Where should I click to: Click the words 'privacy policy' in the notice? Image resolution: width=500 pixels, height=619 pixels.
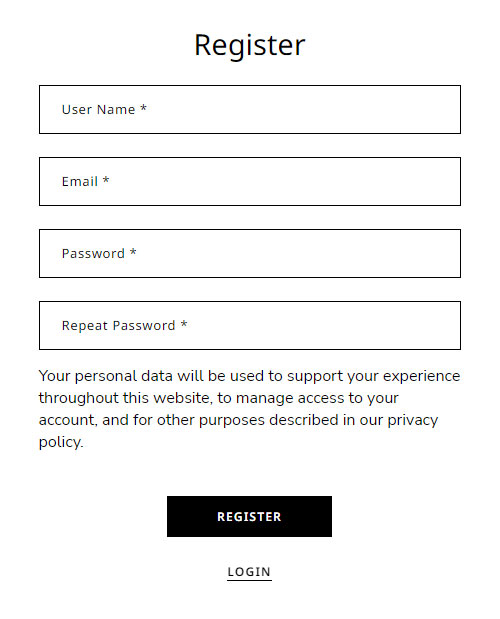pos(413,420)
